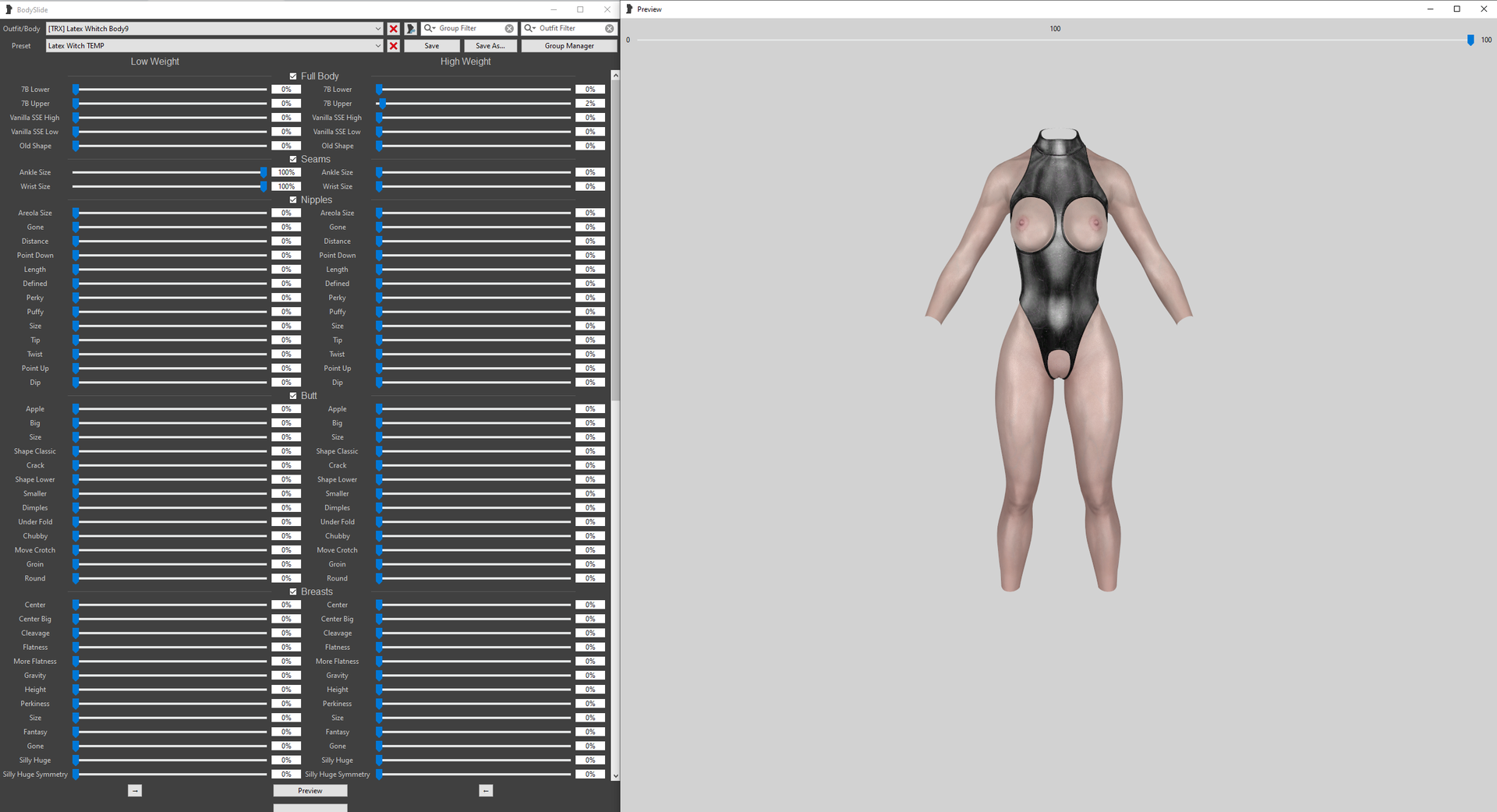The height and width of the screenshot is (812, 1497).
Task: Minimize the Preview window
Action: coord(1430,9)
